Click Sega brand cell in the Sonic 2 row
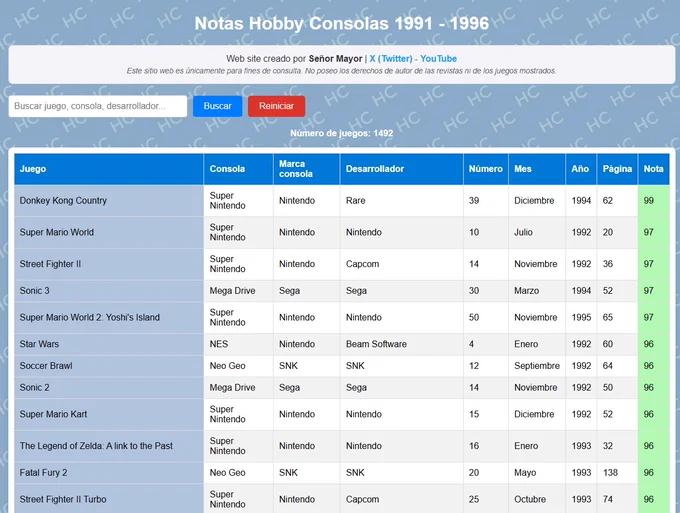The height and width of the screenshot is (513, 680). (x=307, y=388)
